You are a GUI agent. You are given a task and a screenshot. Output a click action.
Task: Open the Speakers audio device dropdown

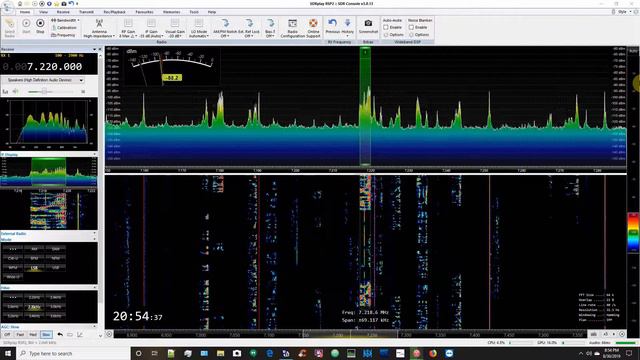click(43, 80)
